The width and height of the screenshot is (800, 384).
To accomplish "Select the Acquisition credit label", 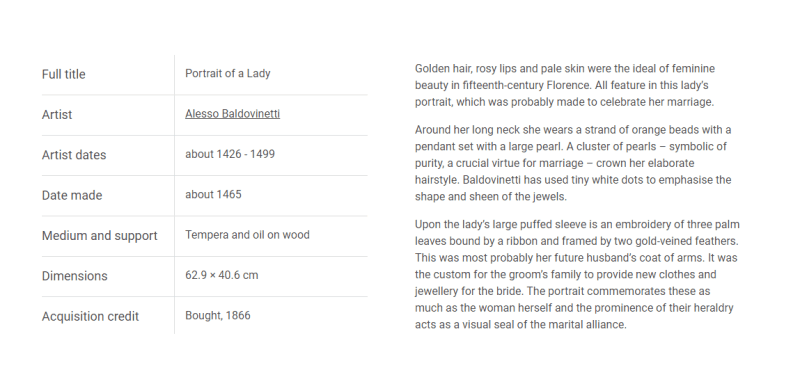I will pyautogui.click(x=90, y=316).
